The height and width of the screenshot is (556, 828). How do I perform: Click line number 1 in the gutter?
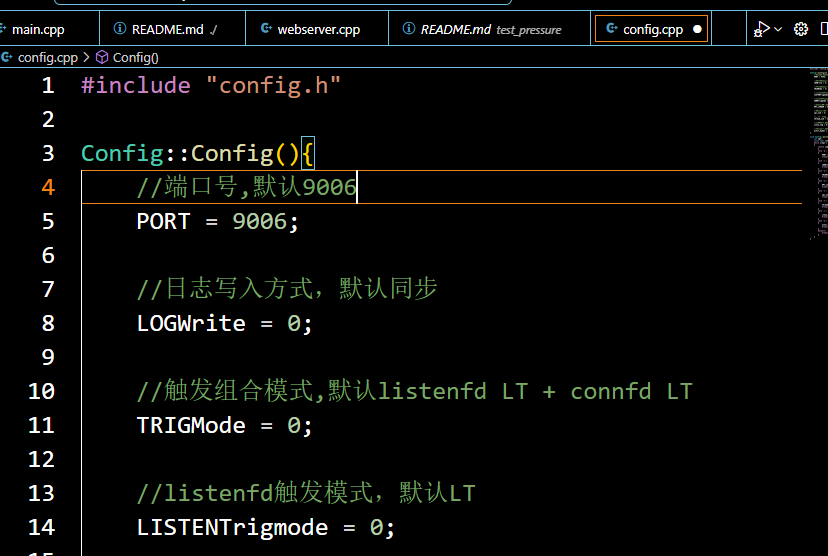tap(48, 86)
